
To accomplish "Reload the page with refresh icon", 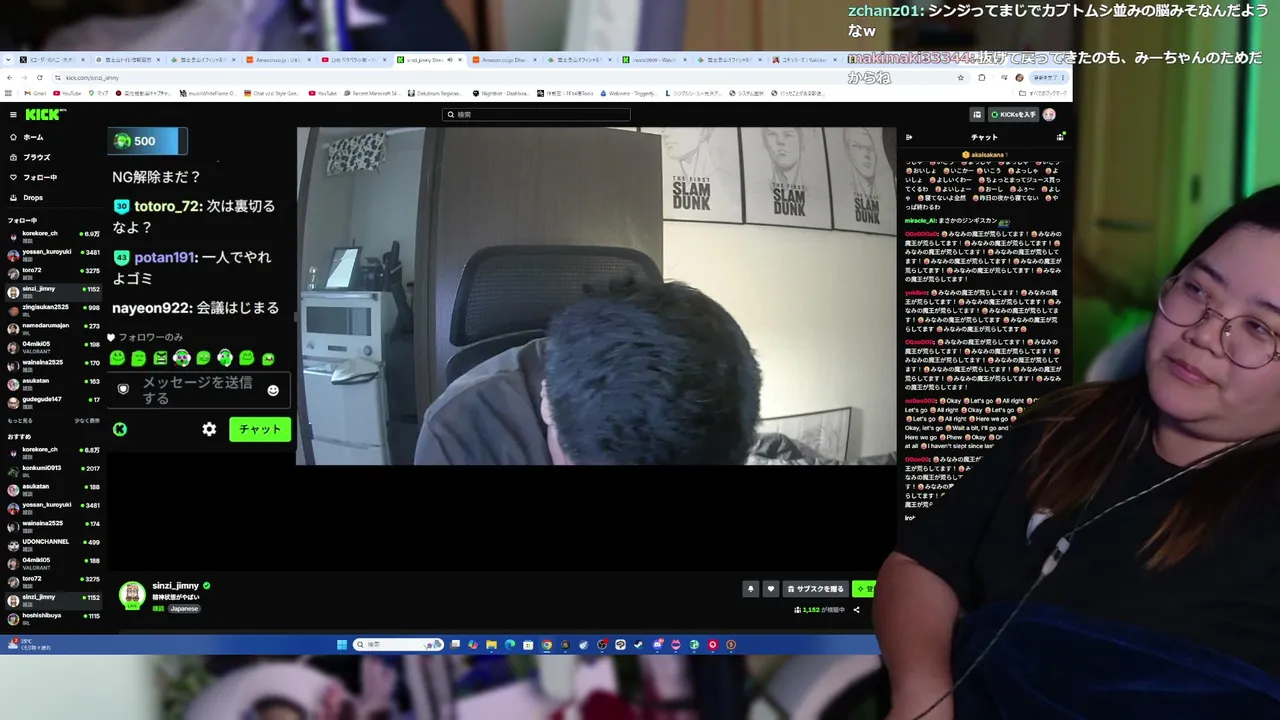I will [39, 77].
